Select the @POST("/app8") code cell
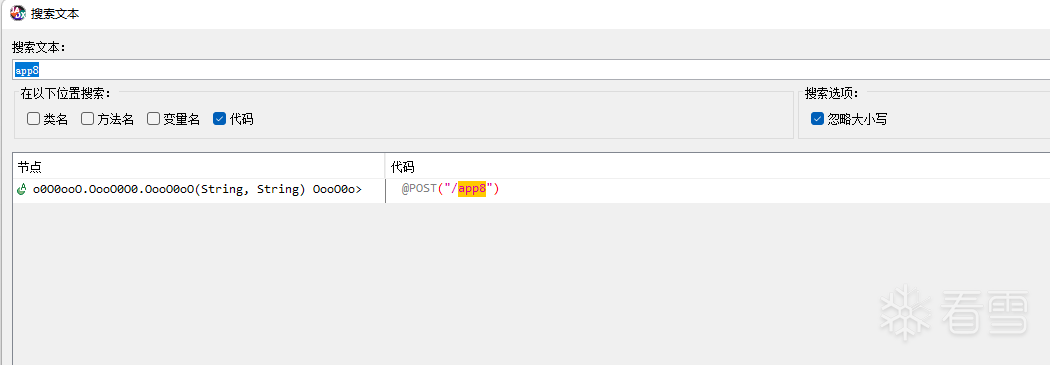The width and height of the screenshot is (1050, 365). tap(451, 190)
